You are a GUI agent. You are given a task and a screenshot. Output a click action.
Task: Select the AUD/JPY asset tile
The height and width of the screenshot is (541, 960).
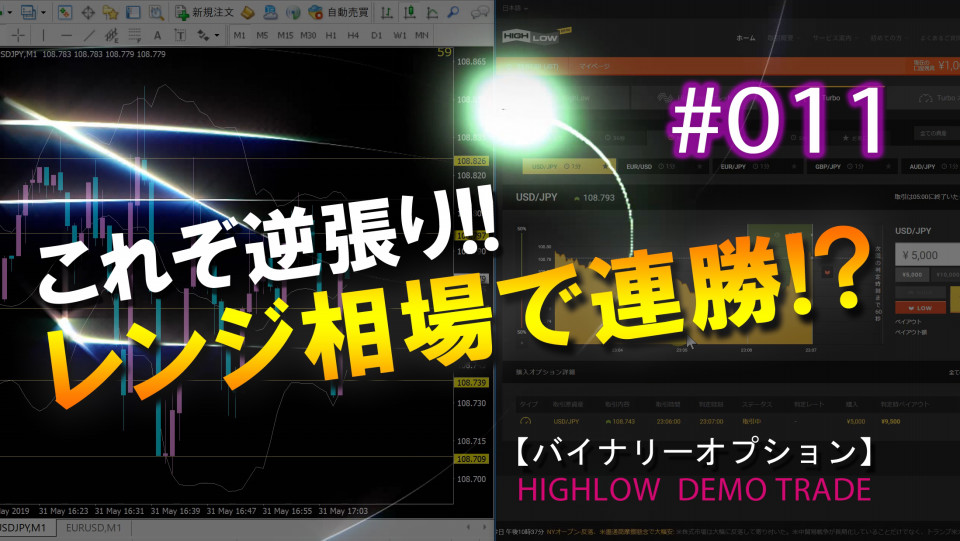click(x=931, y=166)
